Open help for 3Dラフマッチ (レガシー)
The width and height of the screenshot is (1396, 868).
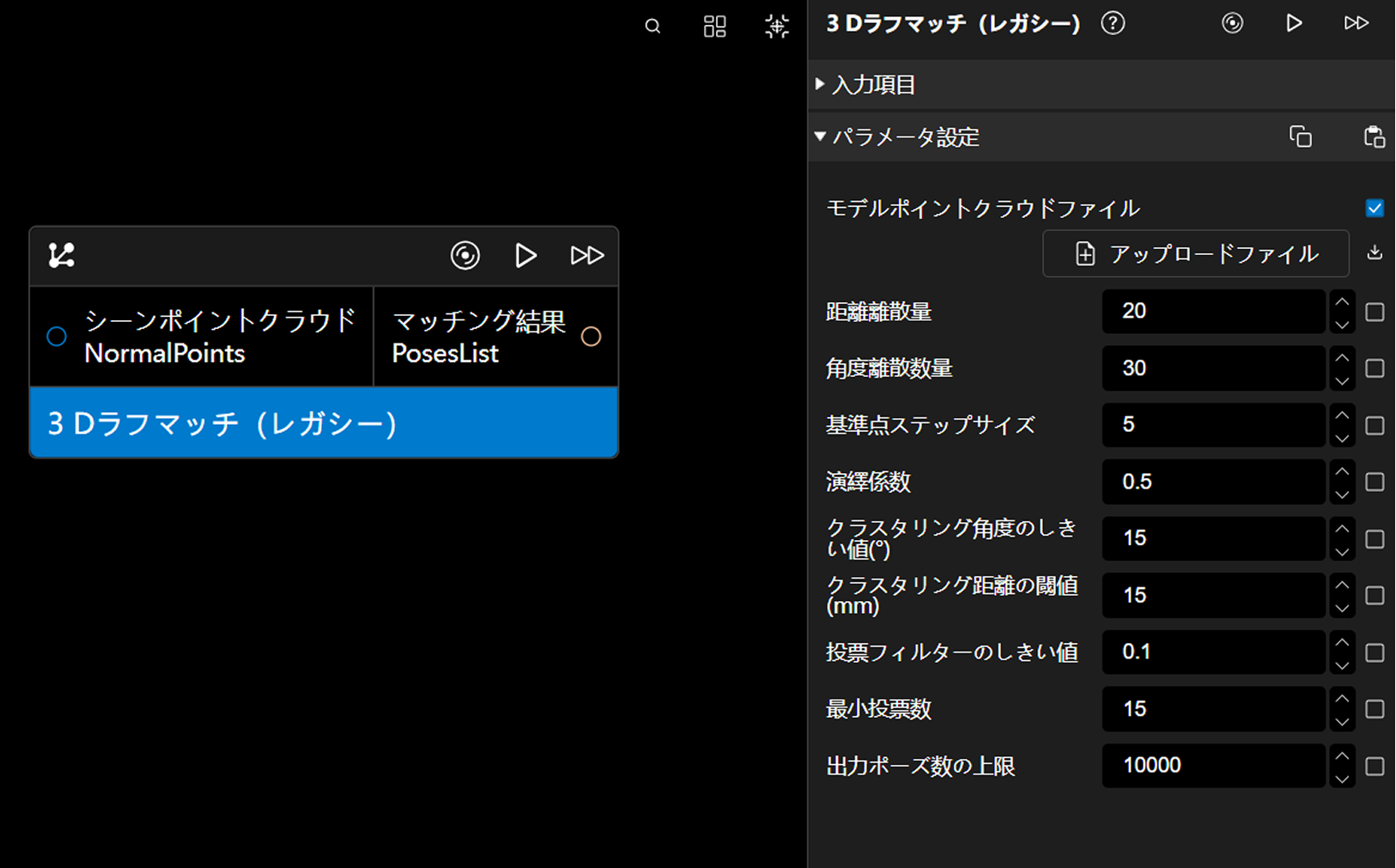(1113, 23)
